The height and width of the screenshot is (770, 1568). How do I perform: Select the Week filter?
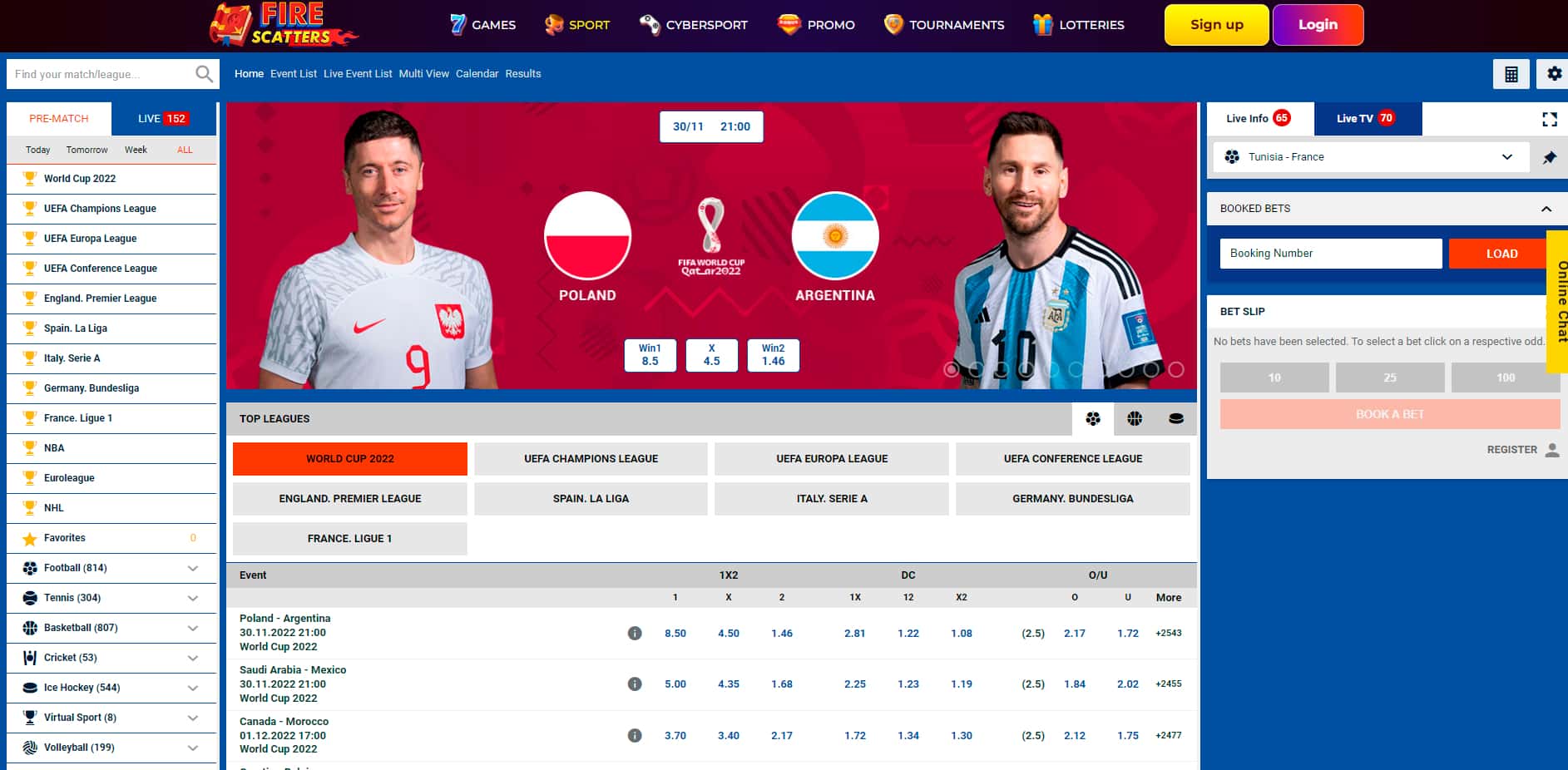(136, 150)
